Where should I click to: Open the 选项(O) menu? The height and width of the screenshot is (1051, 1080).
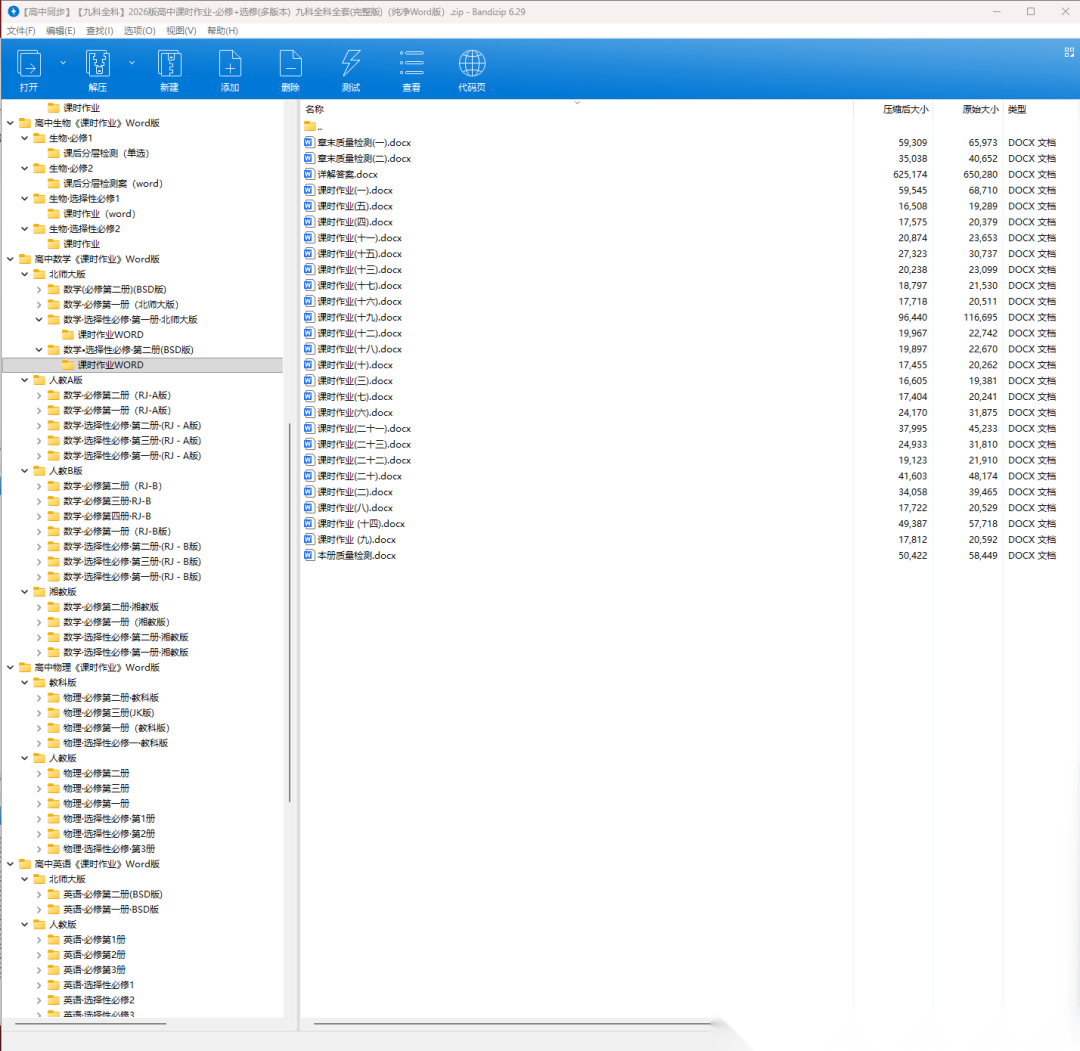pyautogui.click(x=139, y=31)
